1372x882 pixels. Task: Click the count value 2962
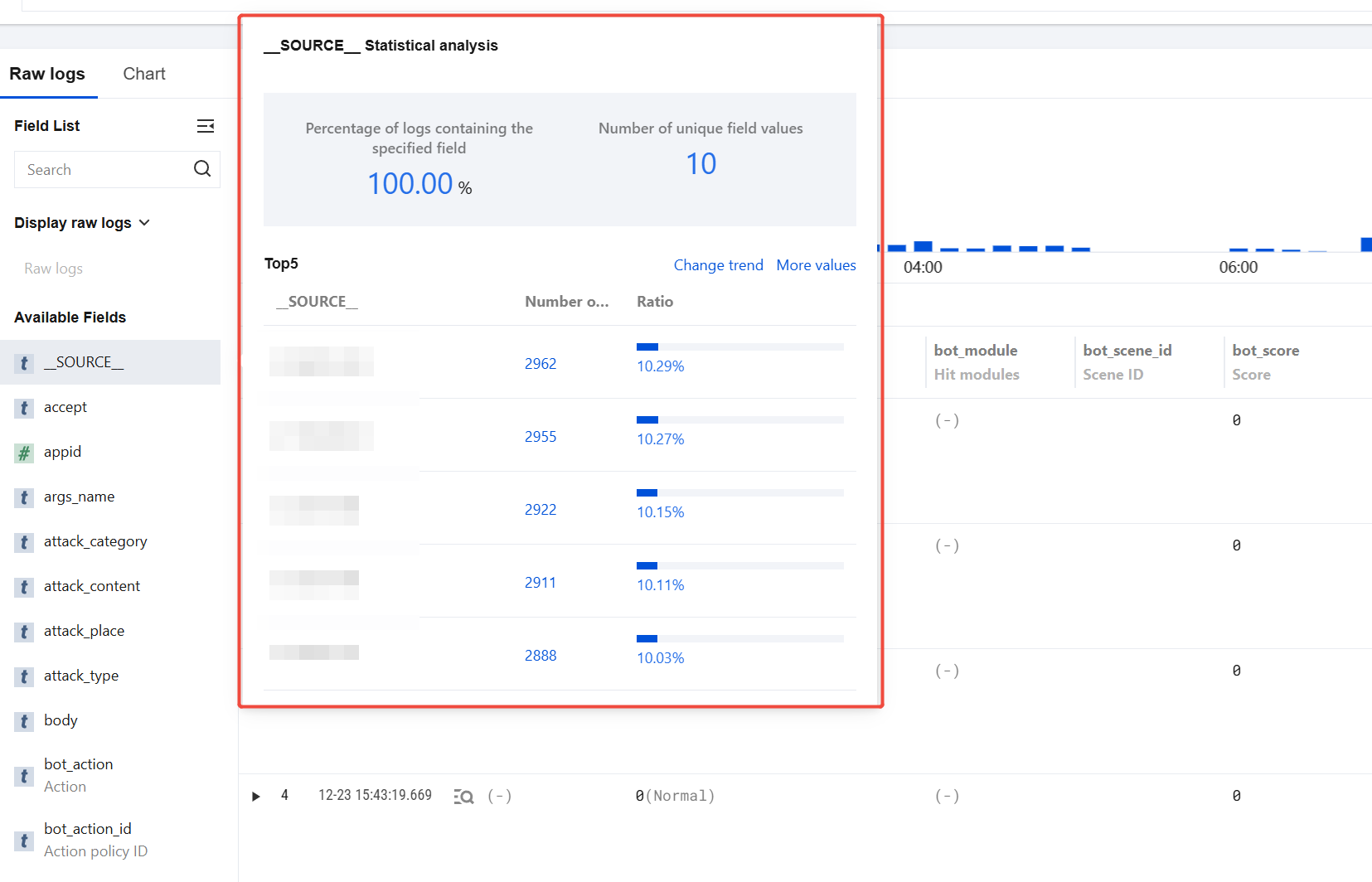coord(541,364)
